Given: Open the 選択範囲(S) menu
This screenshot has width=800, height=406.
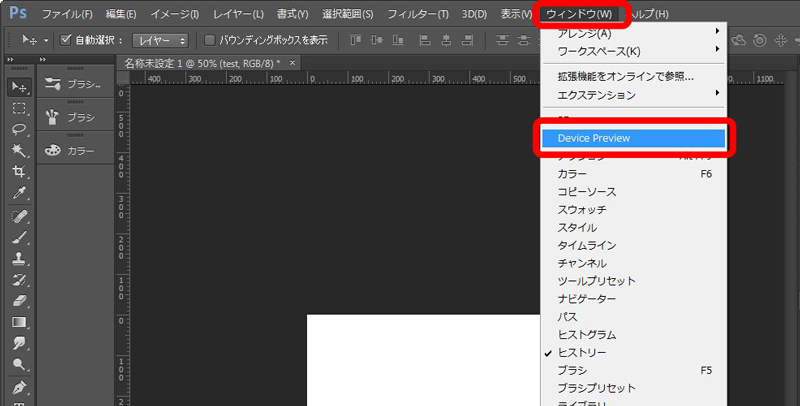Looking at the screenshot, I should (x=347, y=14).
